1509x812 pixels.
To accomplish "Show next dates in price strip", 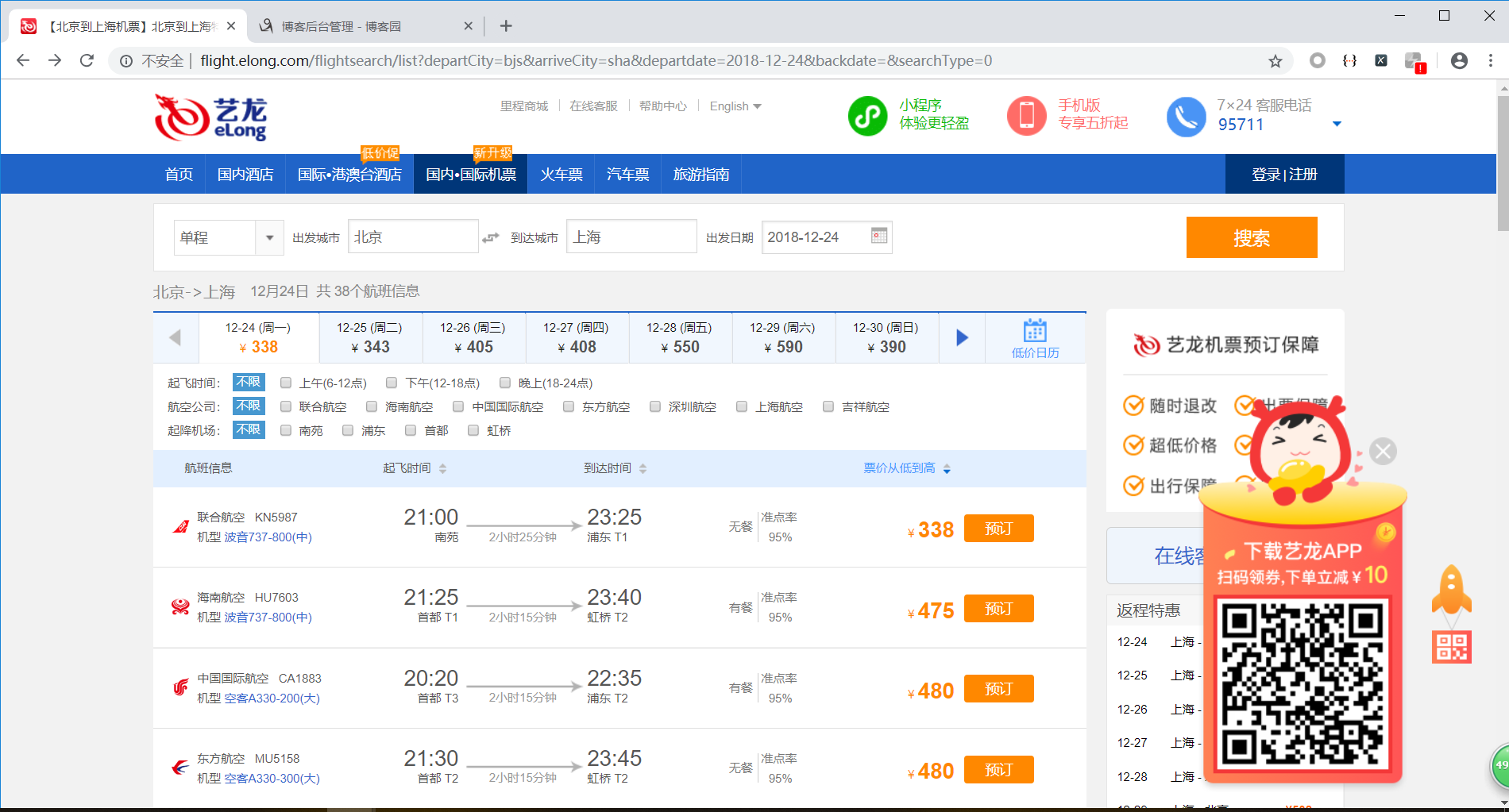I will 962,337.
